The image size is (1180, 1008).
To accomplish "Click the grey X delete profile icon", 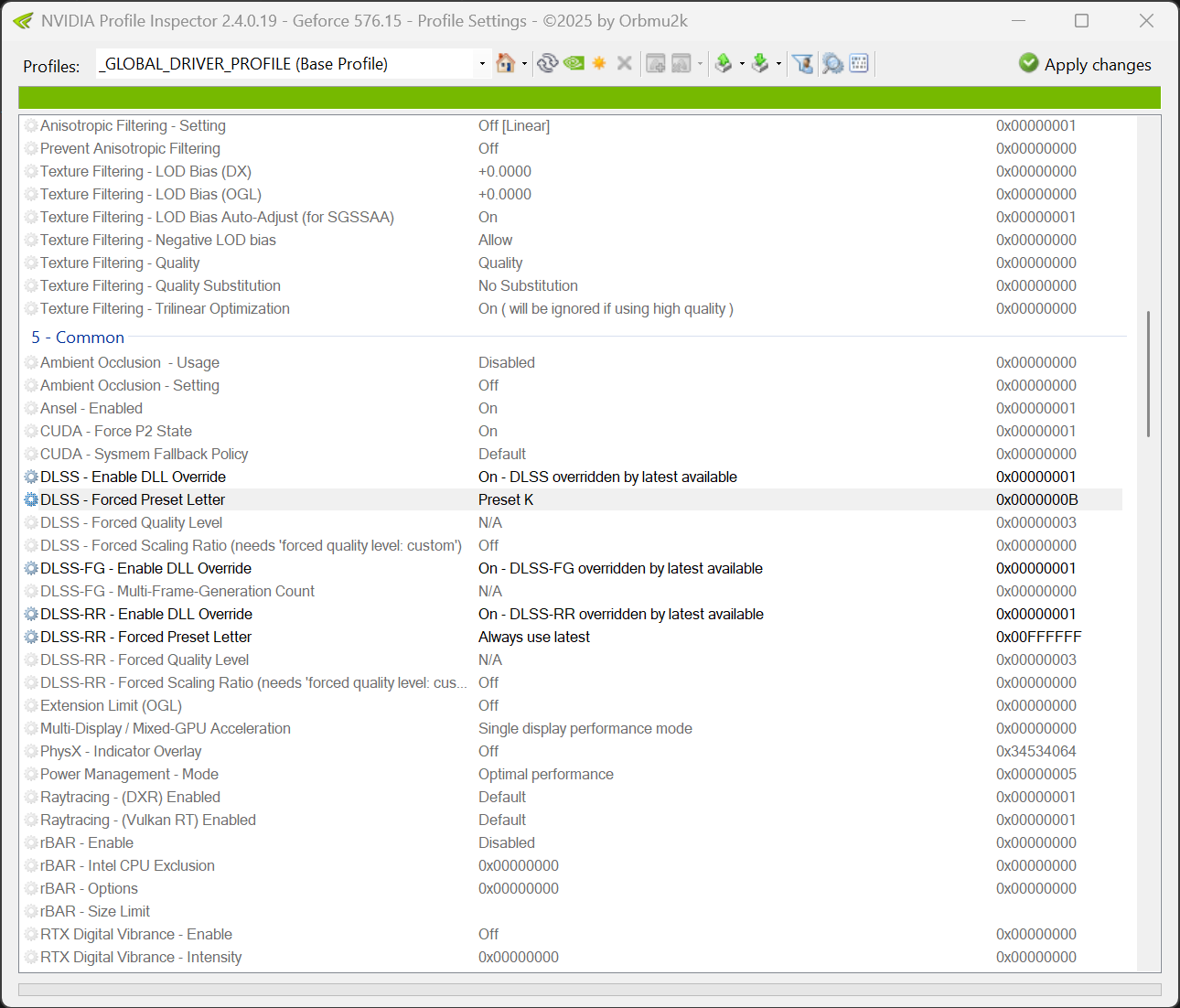I will coord(625,63).
